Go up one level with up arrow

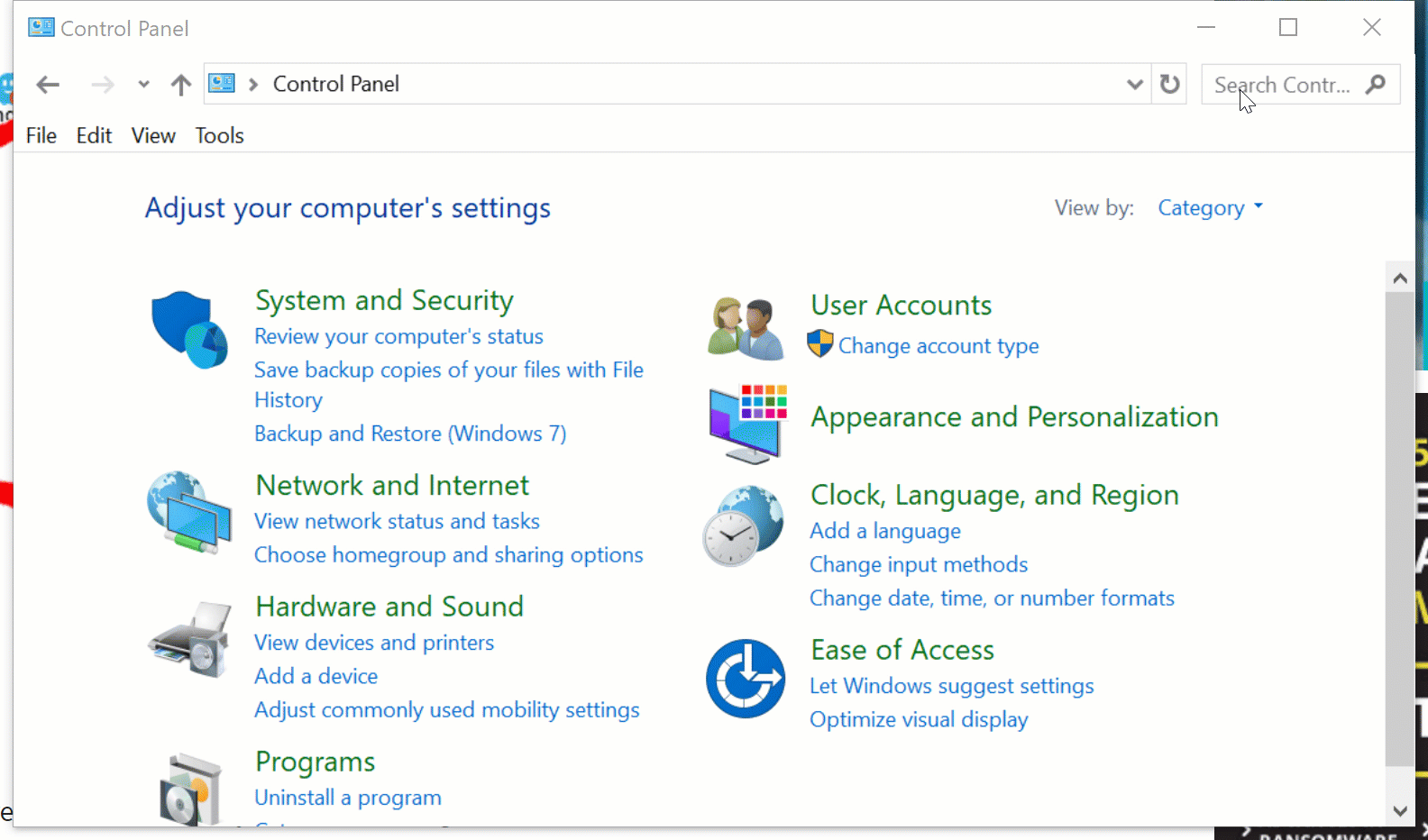[181, 85]
